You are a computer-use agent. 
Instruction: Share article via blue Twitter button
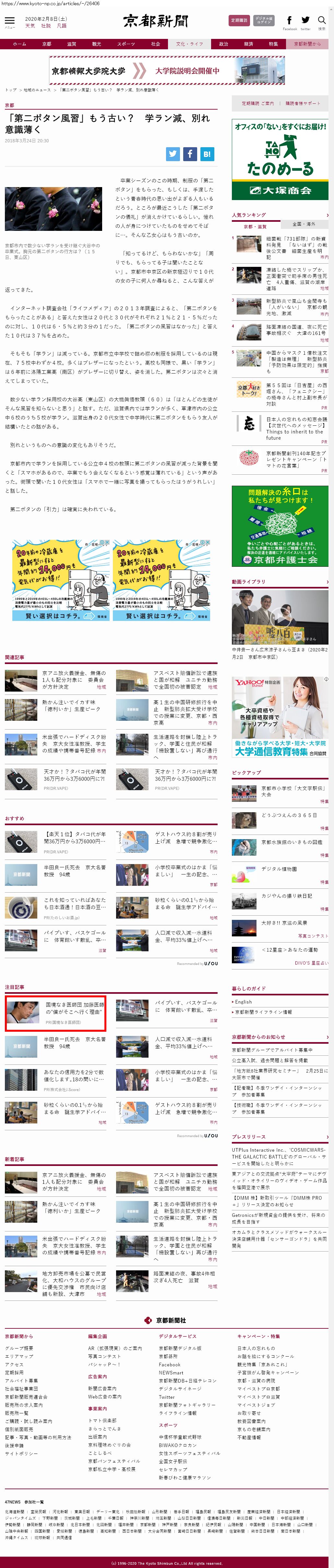(x=173, y=154)
